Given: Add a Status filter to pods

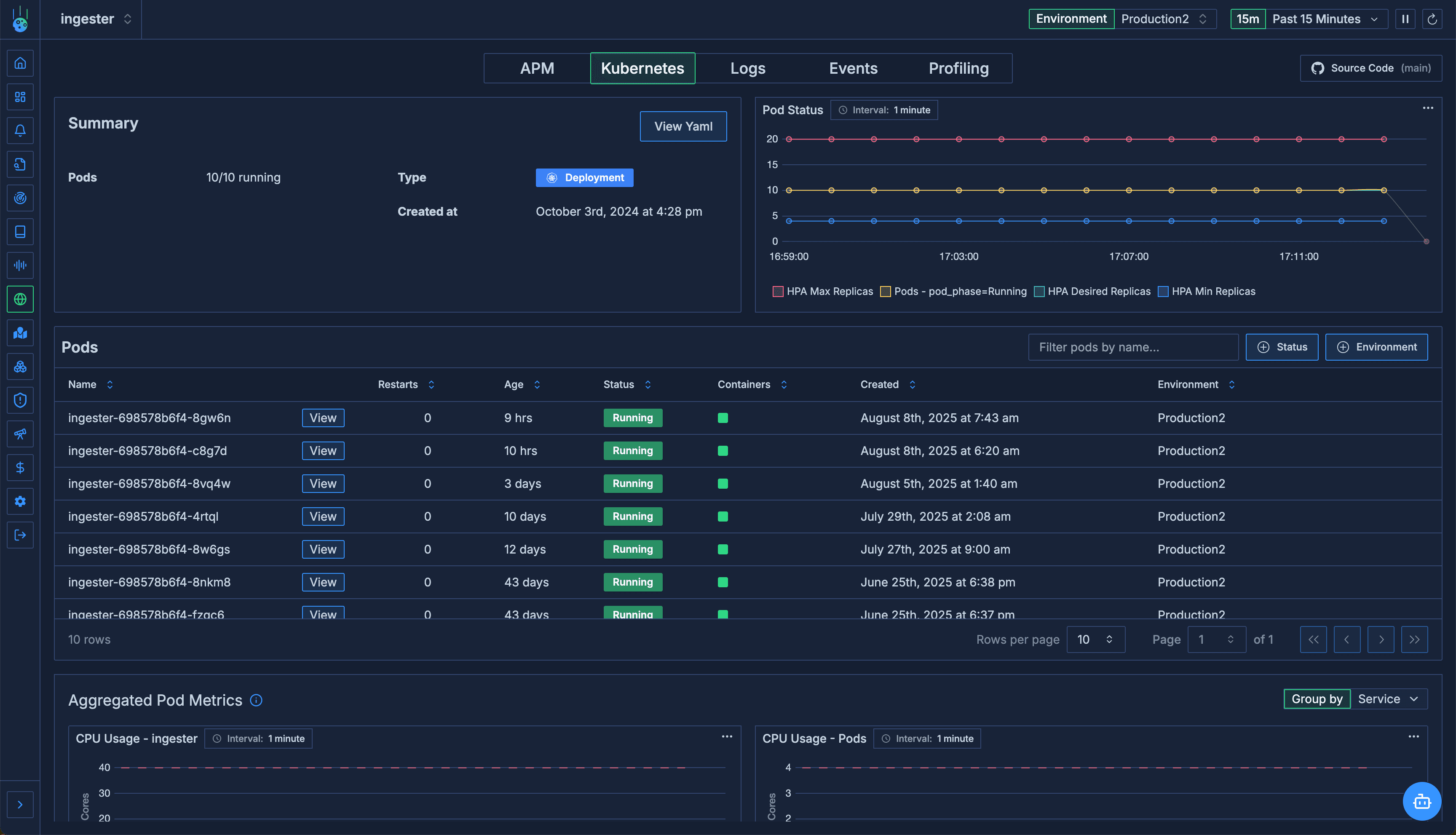Looking at the screenshot, I should (1282, 347).
